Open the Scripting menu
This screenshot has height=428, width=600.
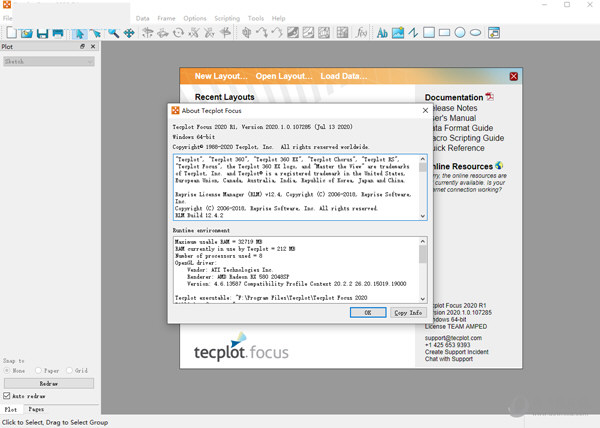(227, 18)
